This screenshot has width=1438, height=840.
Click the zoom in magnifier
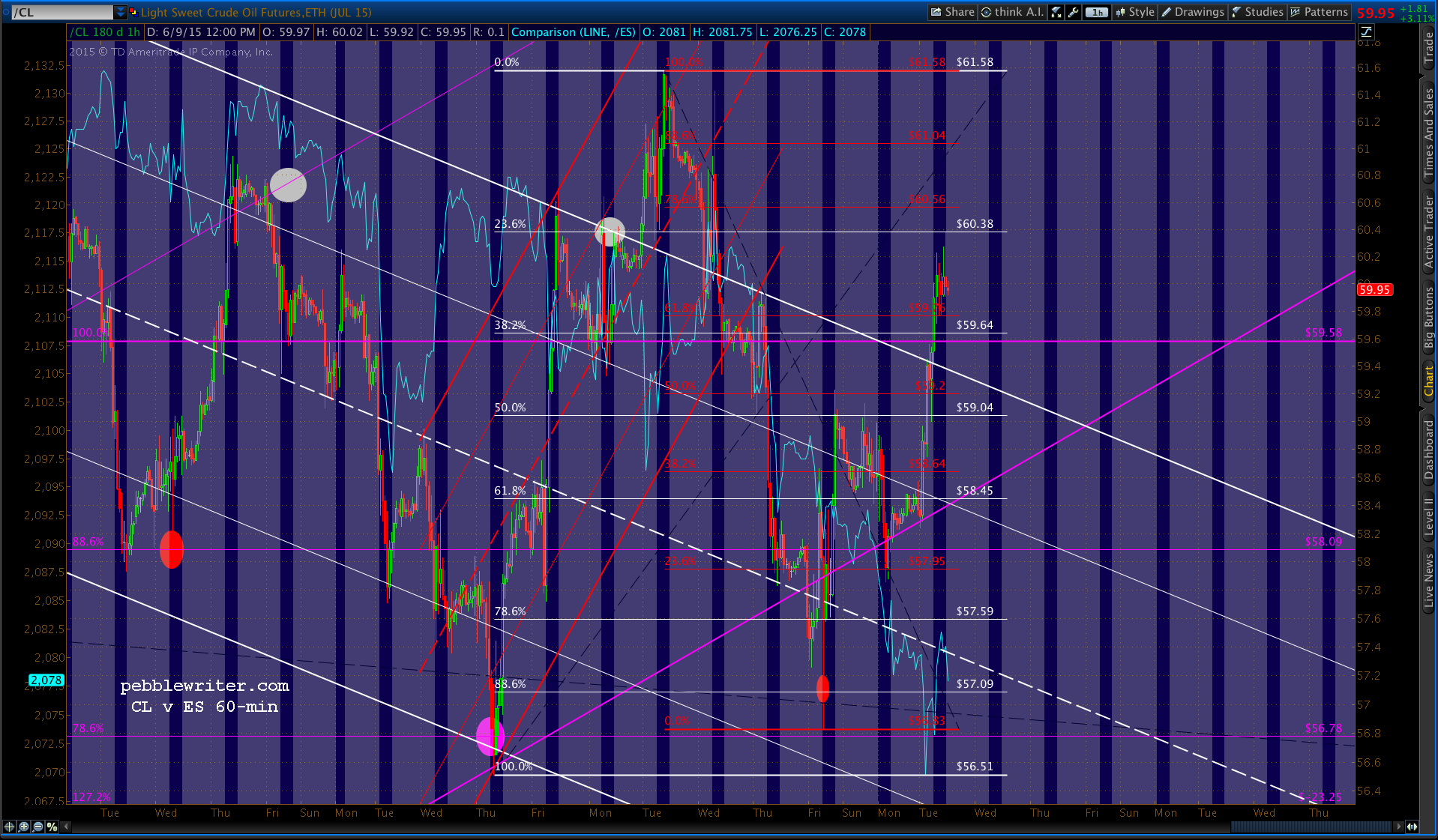[x=24, y=827]
